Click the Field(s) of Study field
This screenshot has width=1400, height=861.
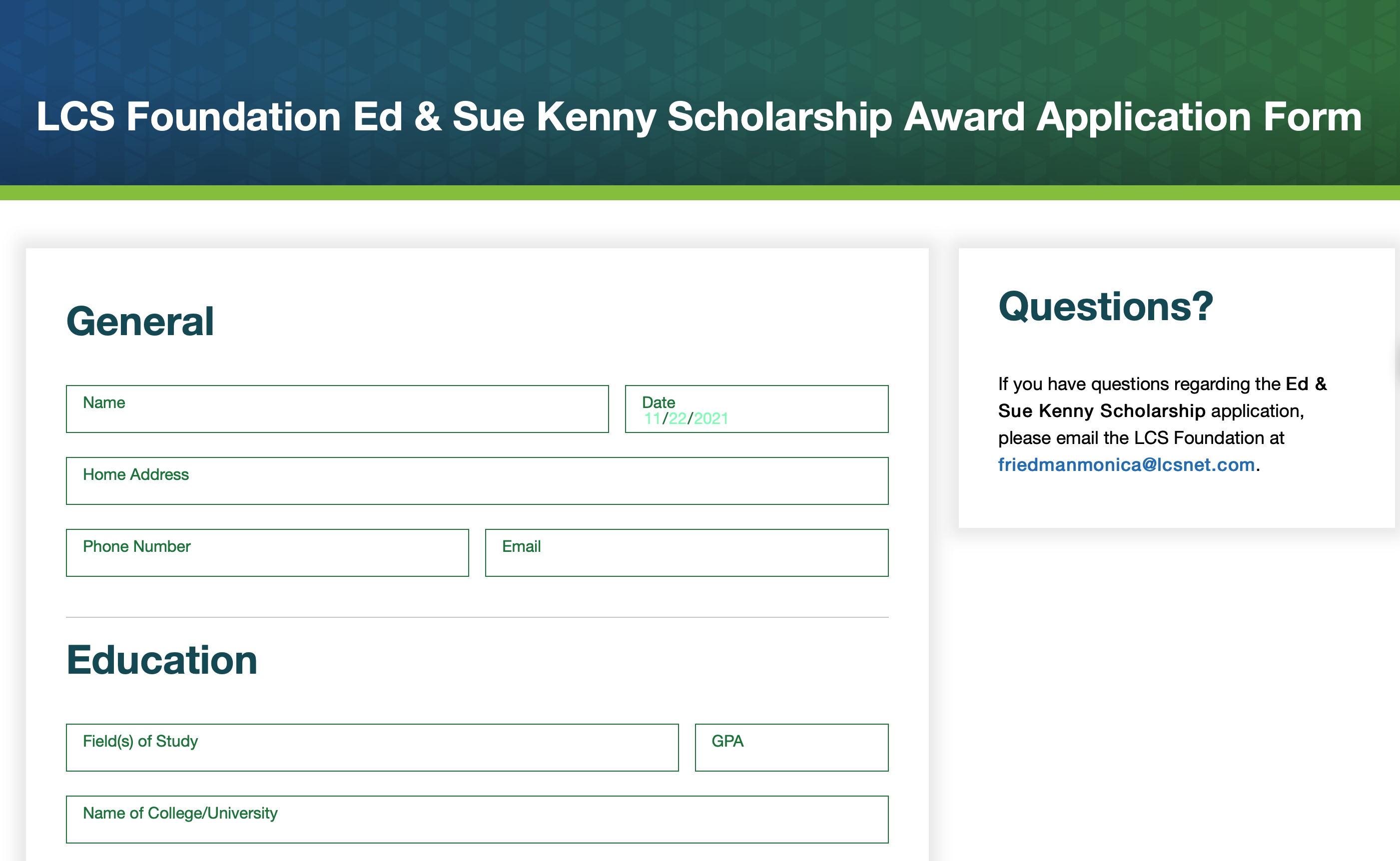373,748
